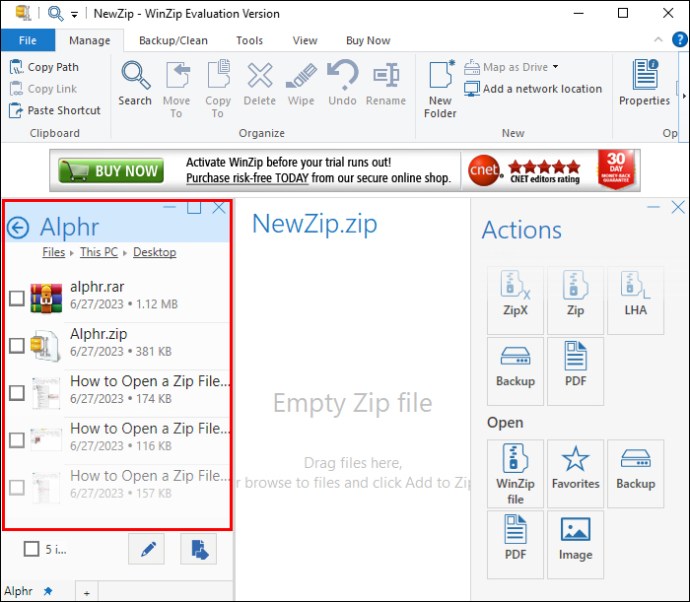This screenshot has height=602, width=690.
Task: Tick the checkbox for the 174 KB file
Action: pos(17,393)
